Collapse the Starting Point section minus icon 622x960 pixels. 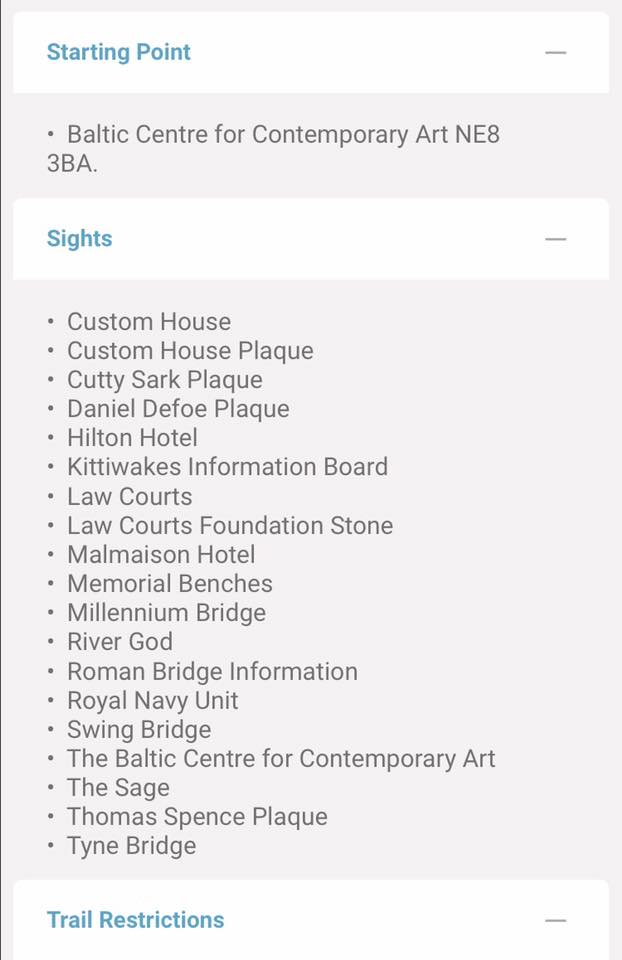[555, 53]
